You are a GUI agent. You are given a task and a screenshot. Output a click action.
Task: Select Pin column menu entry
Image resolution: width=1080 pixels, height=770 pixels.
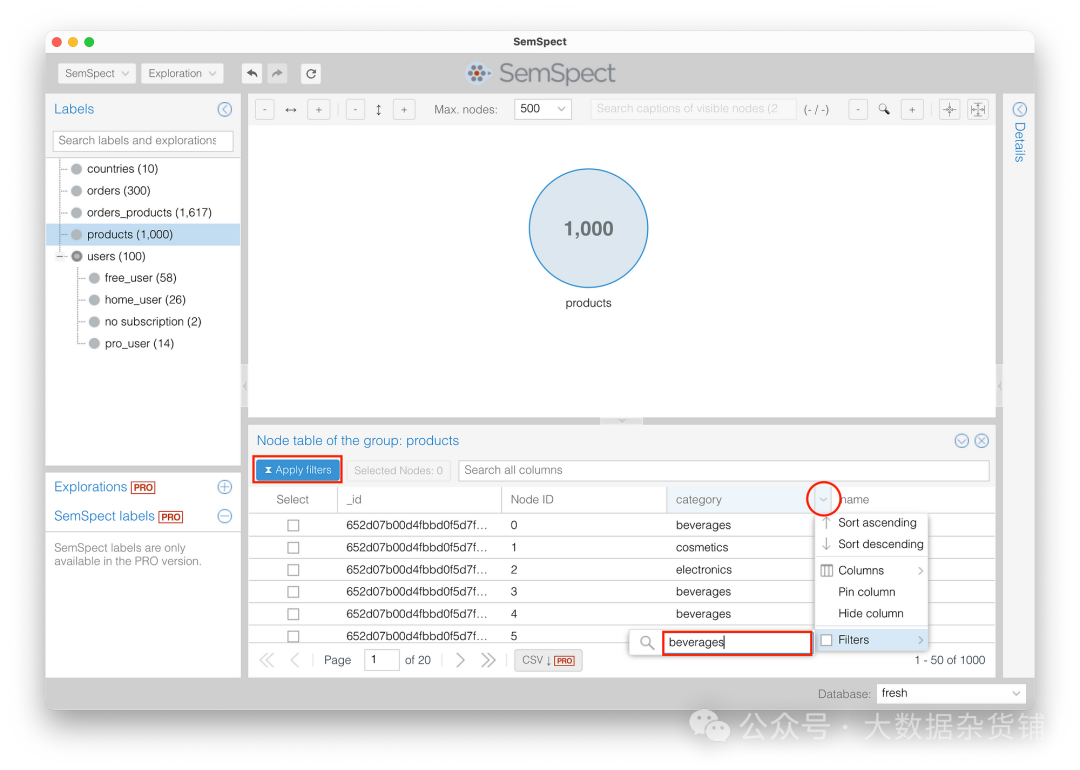(x=871, y=592)
